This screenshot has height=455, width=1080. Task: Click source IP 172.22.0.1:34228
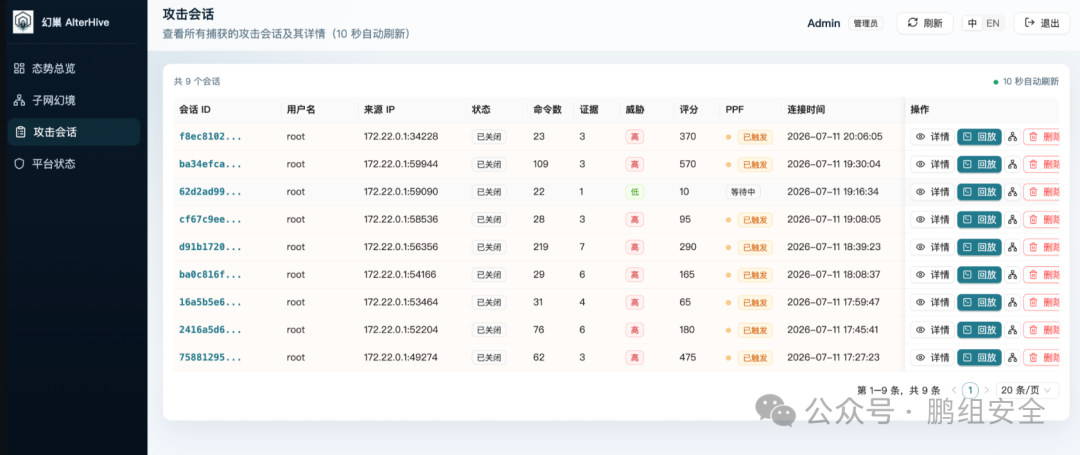coord(401,137)
